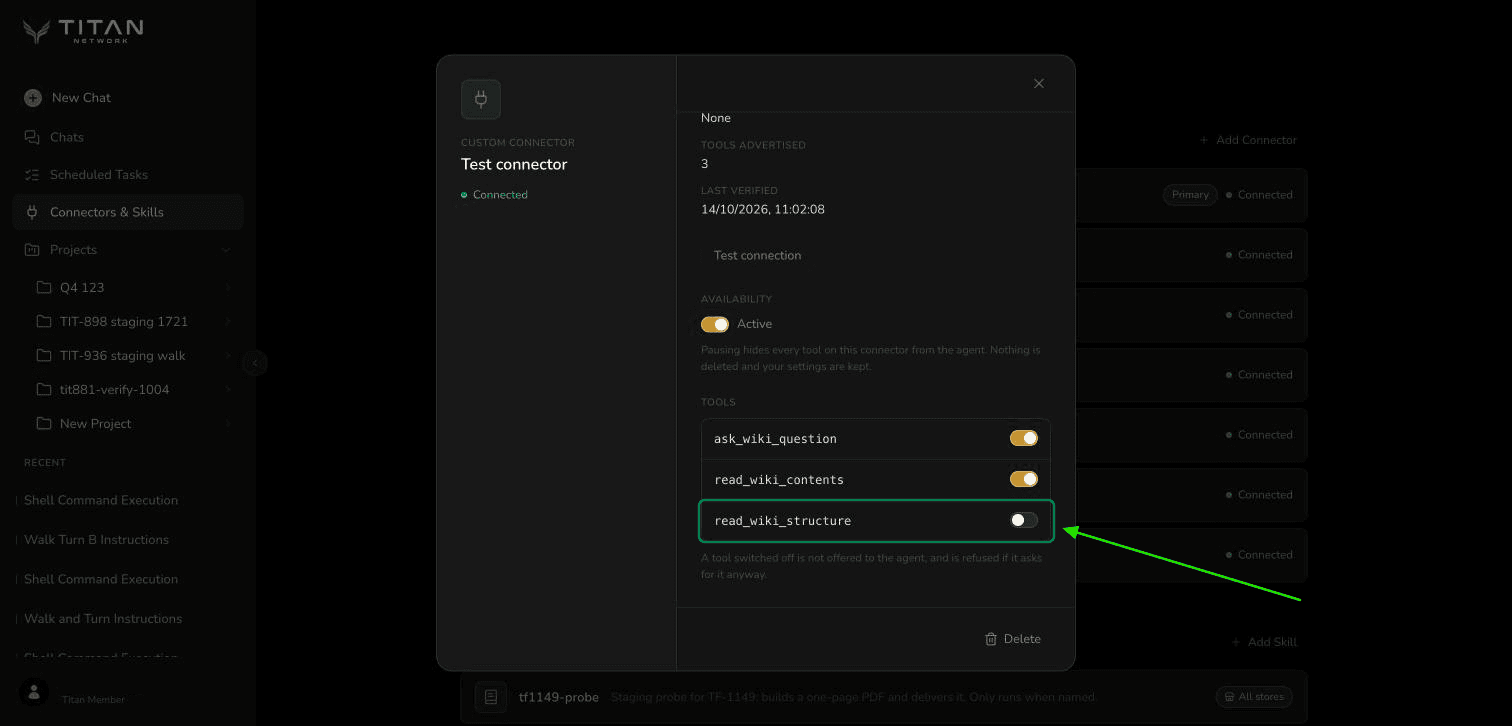Click the document icon beside tf1149-probe
The image size is (1512, 726).
click(x=491, y=697)
